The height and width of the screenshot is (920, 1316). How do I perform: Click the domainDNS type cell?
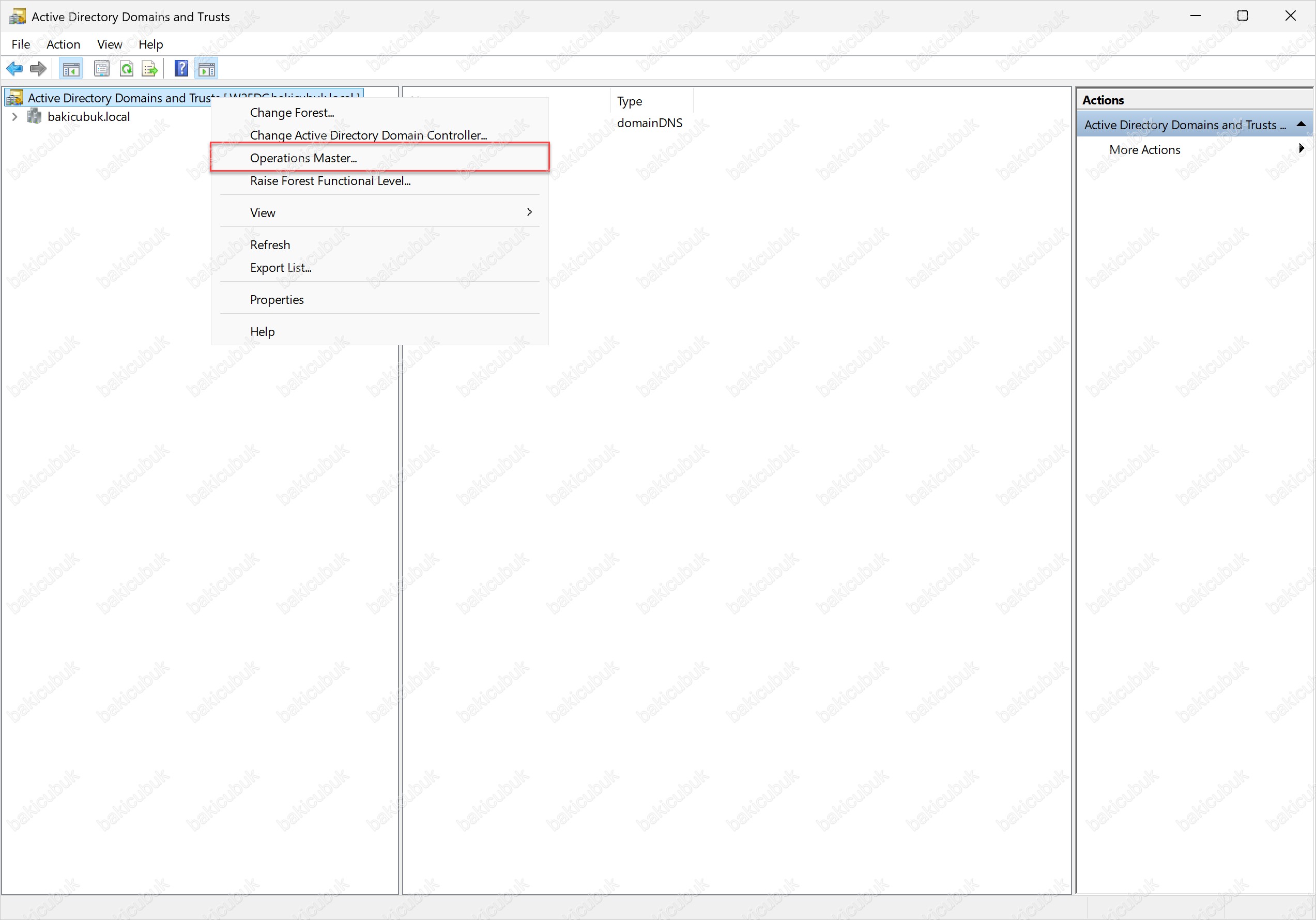click(649, 122)
